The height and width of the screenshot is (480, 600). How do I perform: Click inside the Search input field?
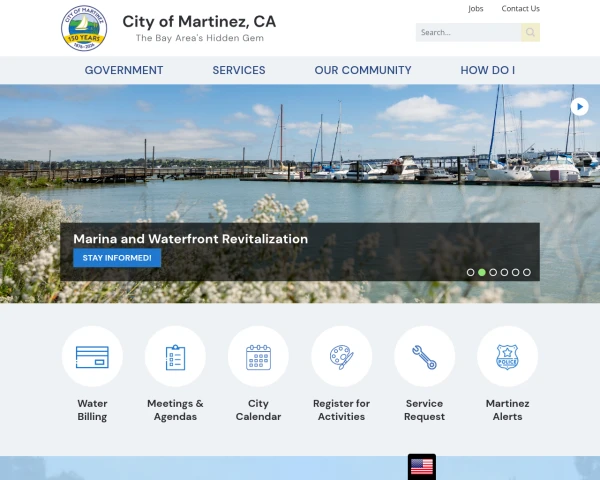click(x=468, y=32)
